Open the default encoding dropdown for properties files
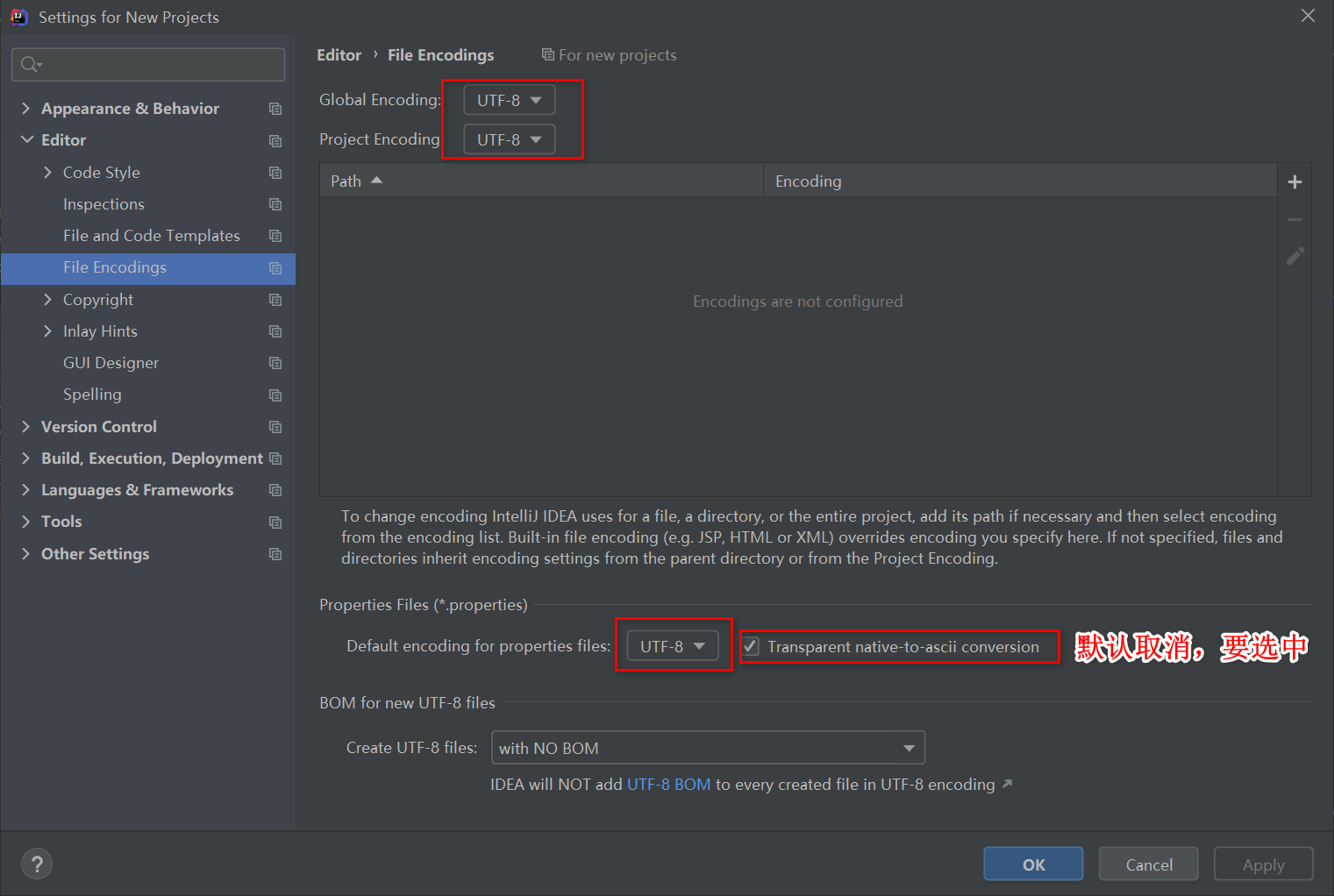The height and width of the screenshot is (896, 1334). pos(672,645)
